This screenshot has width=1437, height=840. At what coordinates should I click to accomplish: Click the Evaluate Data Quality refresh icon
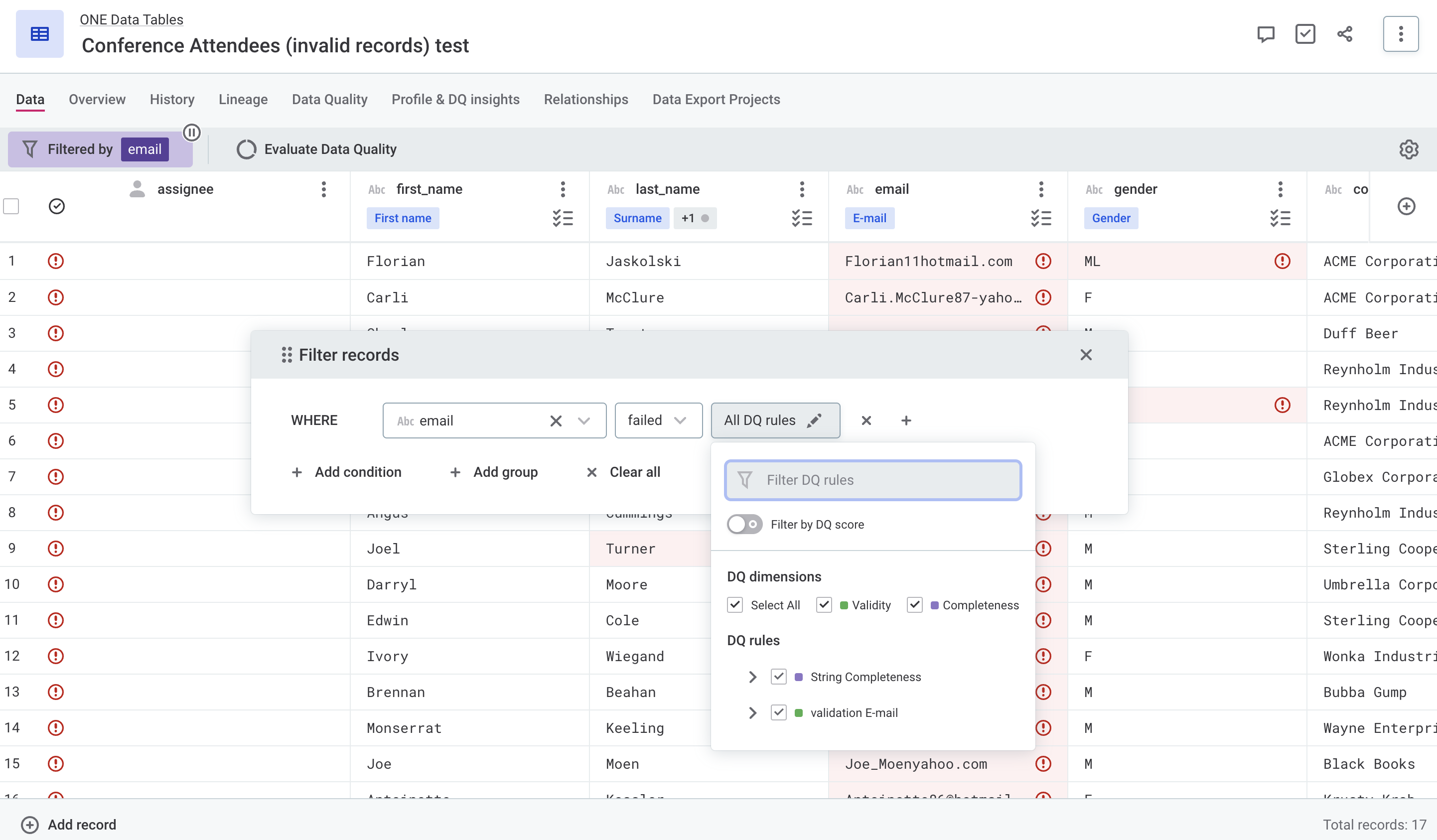point(246,149)
